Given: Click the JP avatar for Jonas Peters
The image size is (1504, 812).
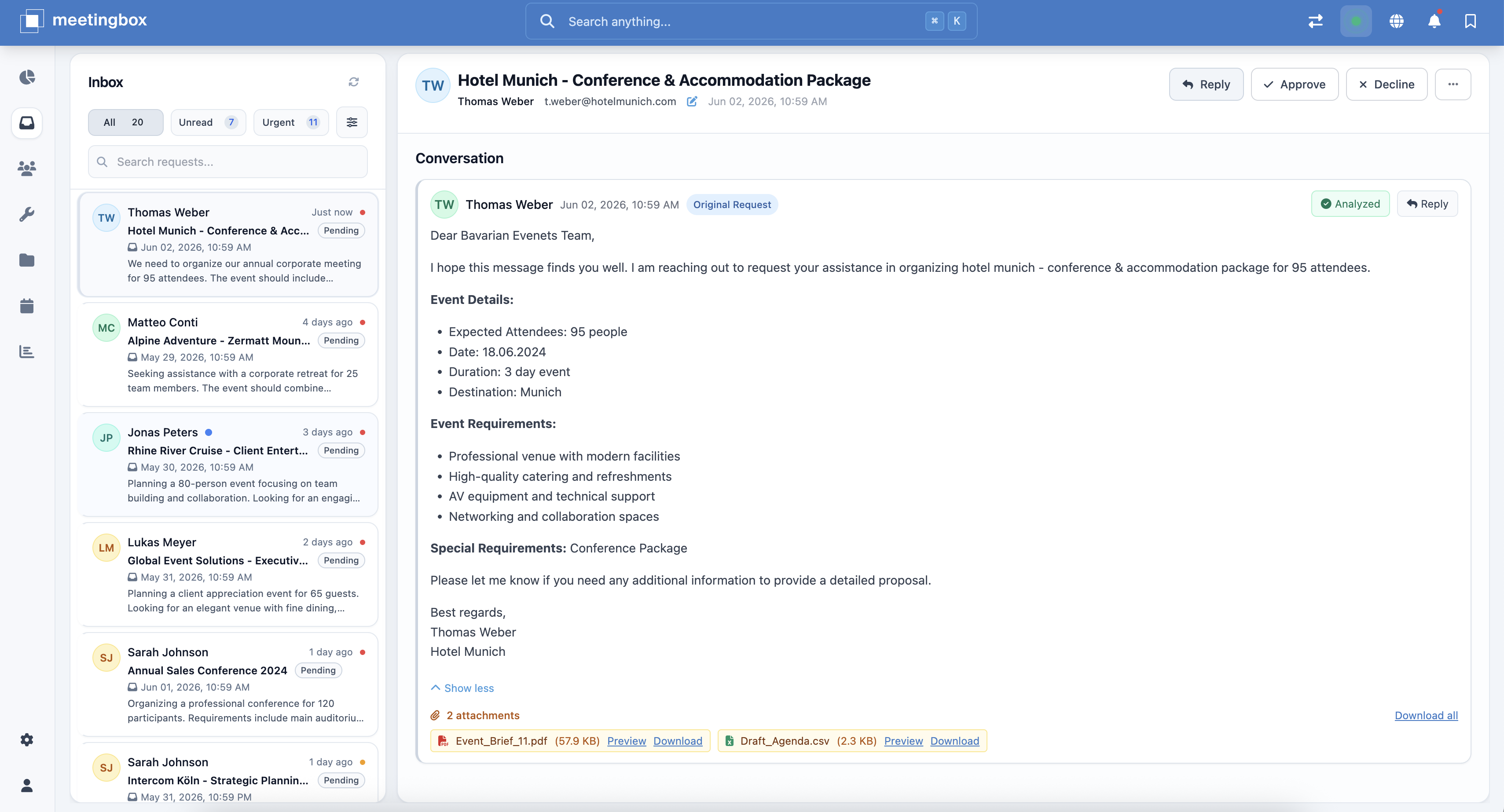Looking at the screenshot, I should point(106,438).
